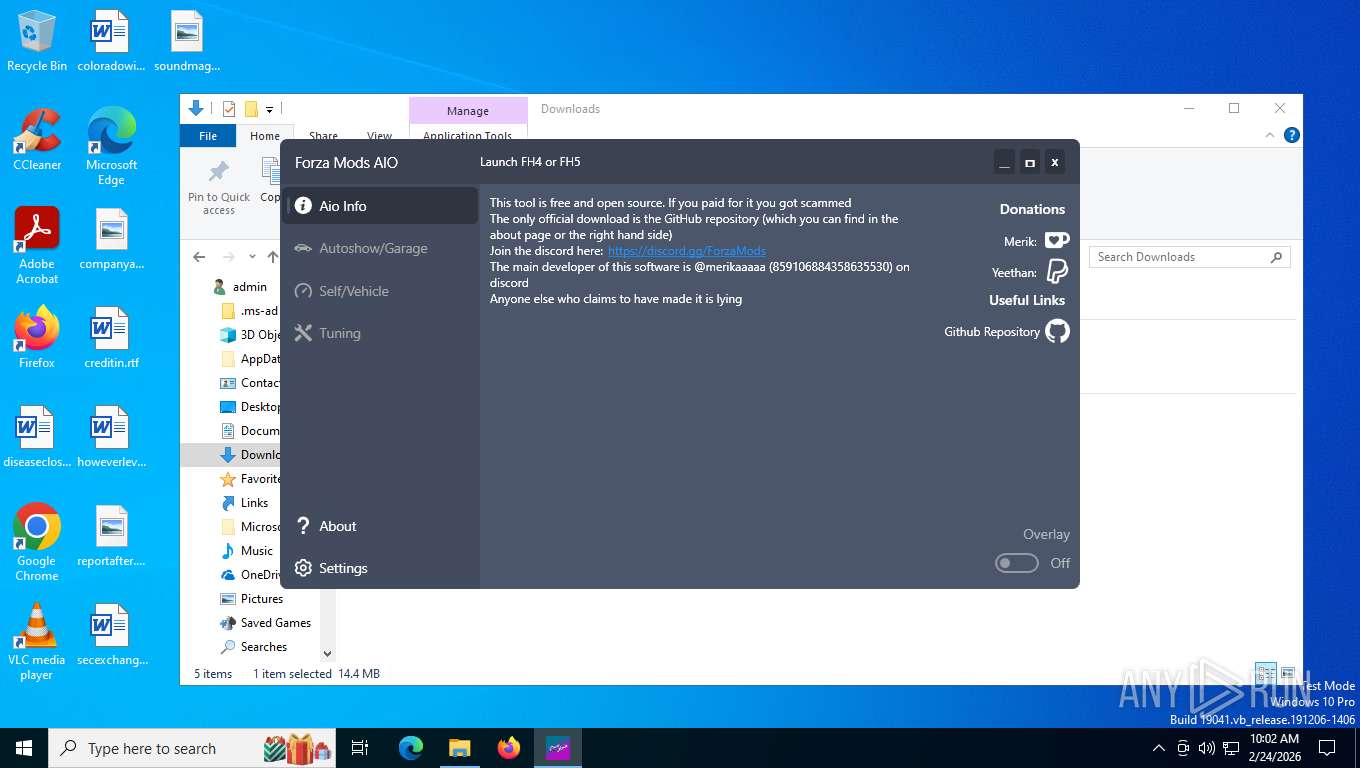The image size is (1360, 768).
Task: Select the Microsoft Edge desktop shortcut
Action: pyautogui.click(x=111, y=147)
